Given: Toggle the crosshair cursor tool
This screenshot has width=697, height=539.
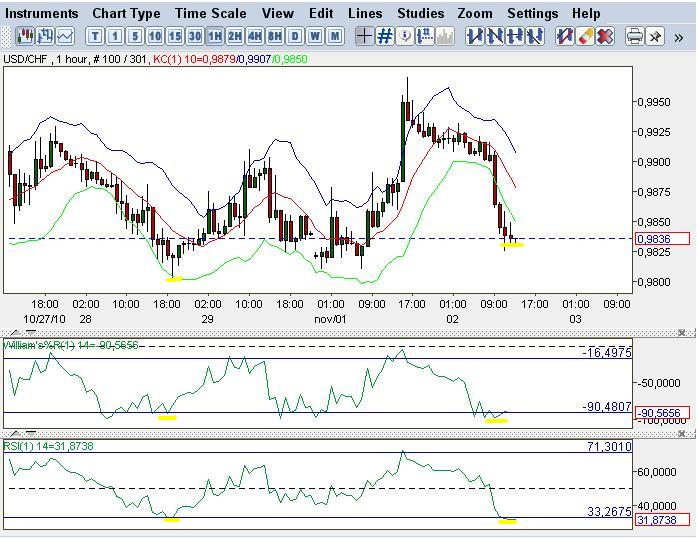Looking at the screenshot, I should (x=365, y=36).
